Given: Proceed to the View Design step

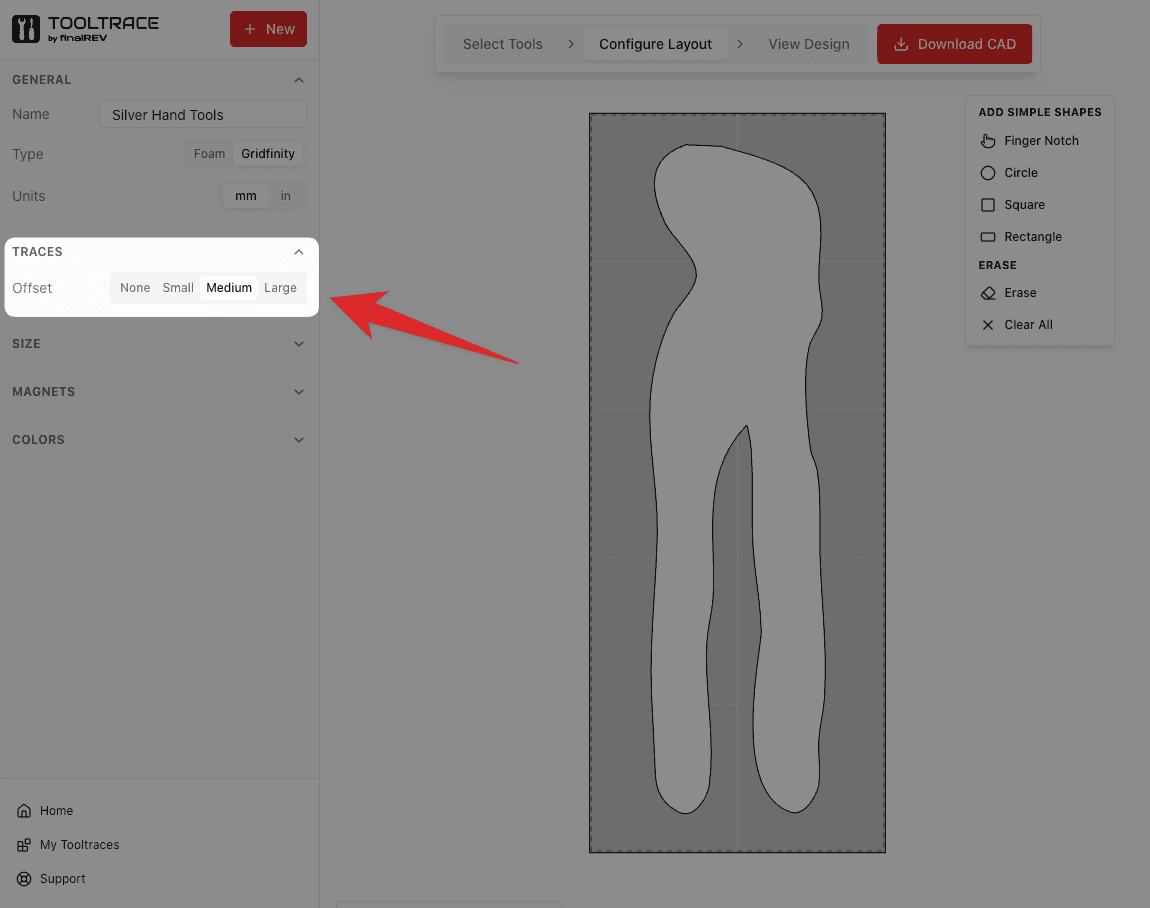Looking at the screenshot, I should click(809, 43).
